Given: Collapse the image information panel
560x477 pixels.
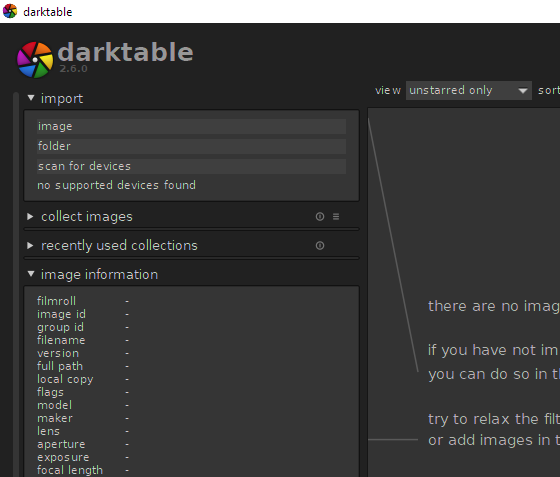Looking at the screenshot, I should point(31,274).
